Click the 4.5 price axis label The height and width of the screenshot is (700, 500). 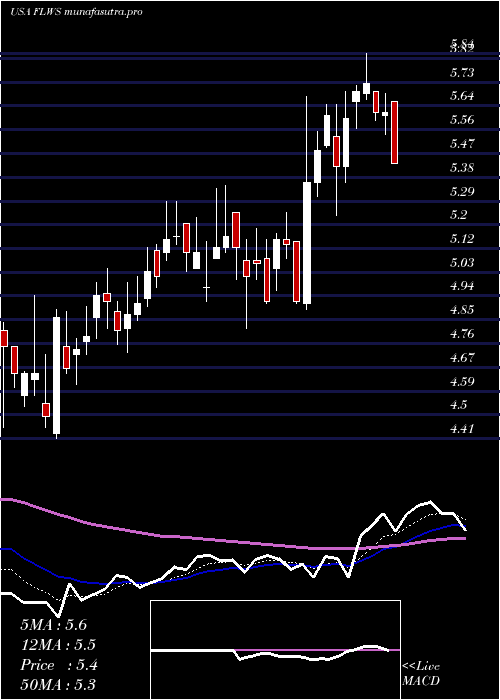click(459, 405)
